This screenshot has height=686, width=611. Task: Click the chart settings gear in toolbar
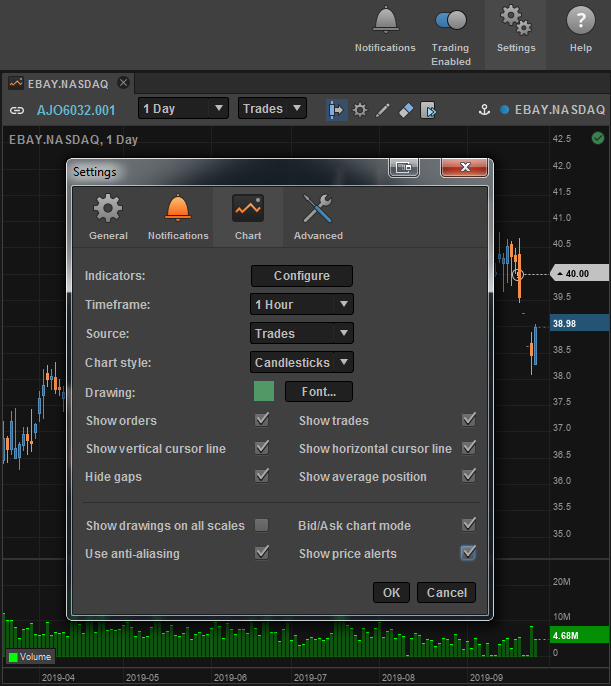click(x=360, y=109)
